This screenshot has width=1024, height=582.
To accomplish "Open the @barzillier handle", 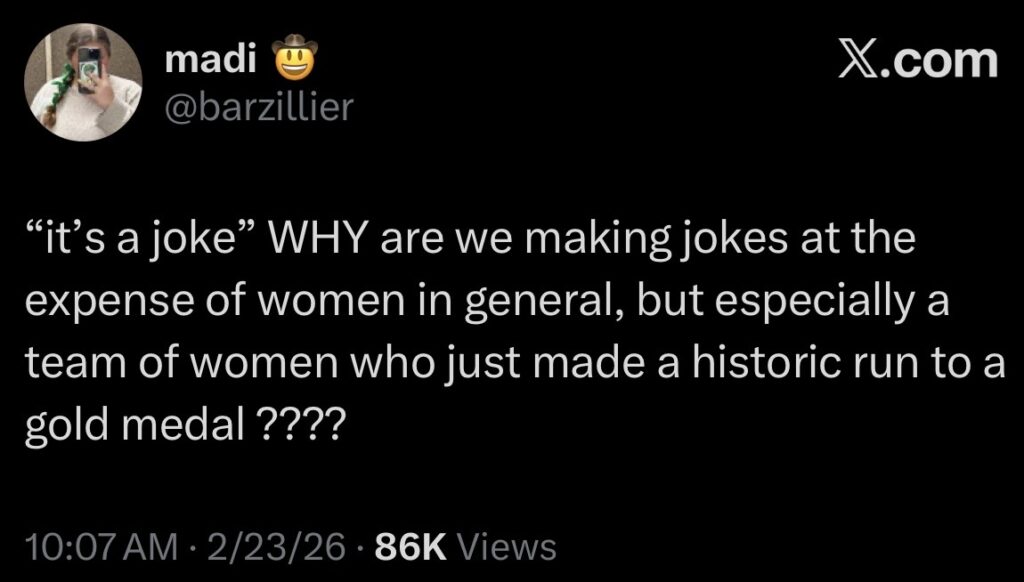I will (x=259, y=106).
